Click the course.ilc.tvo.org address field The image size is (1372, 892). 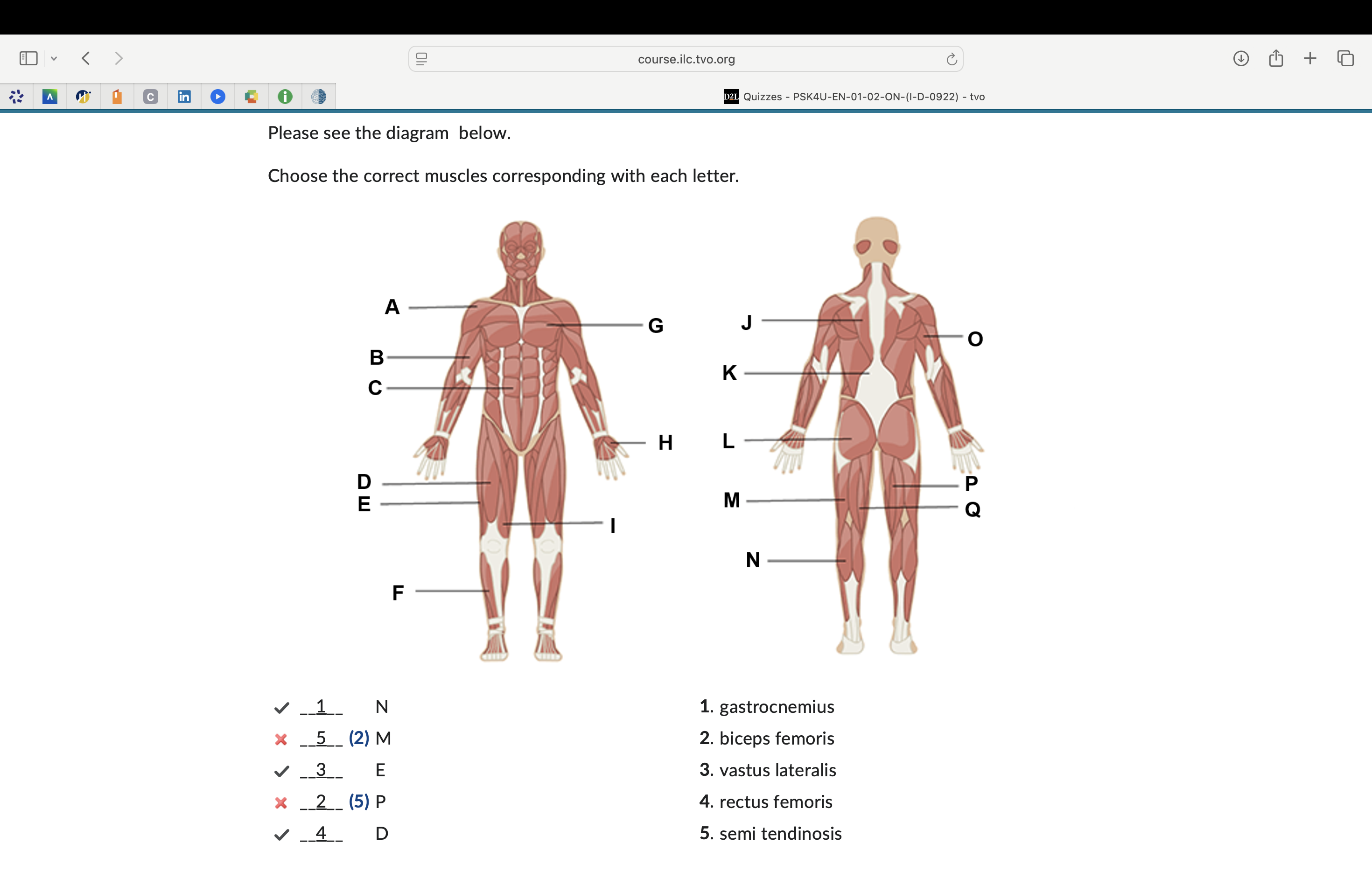pyautogui.click(x=686, y=59)
